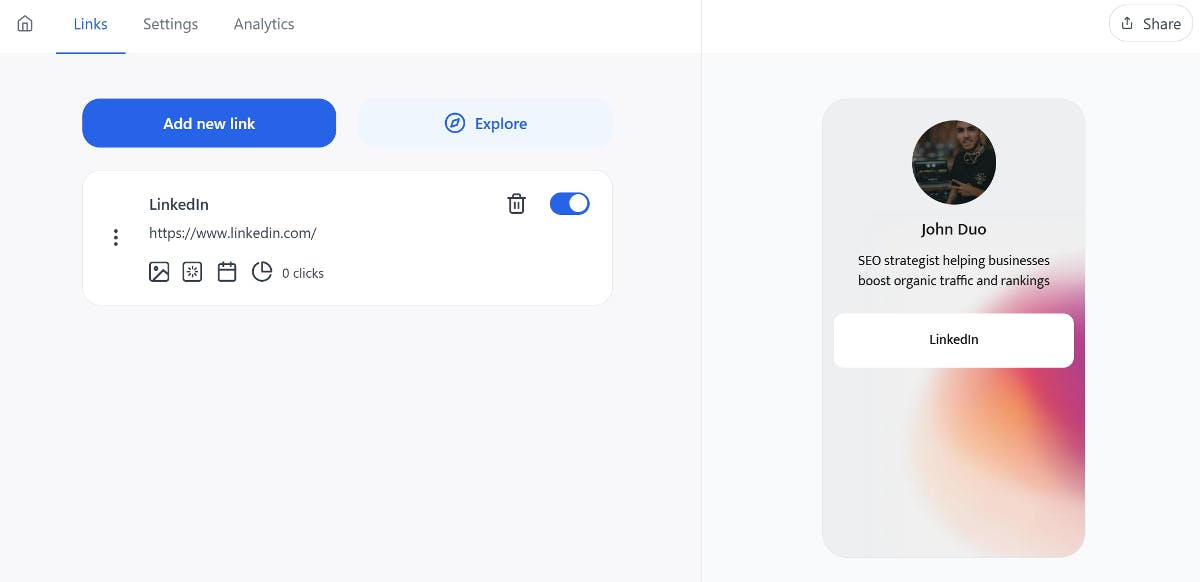Open the calendar schedule icon
Viewport: 1200px width, 582px height.
tap(227, 272)
